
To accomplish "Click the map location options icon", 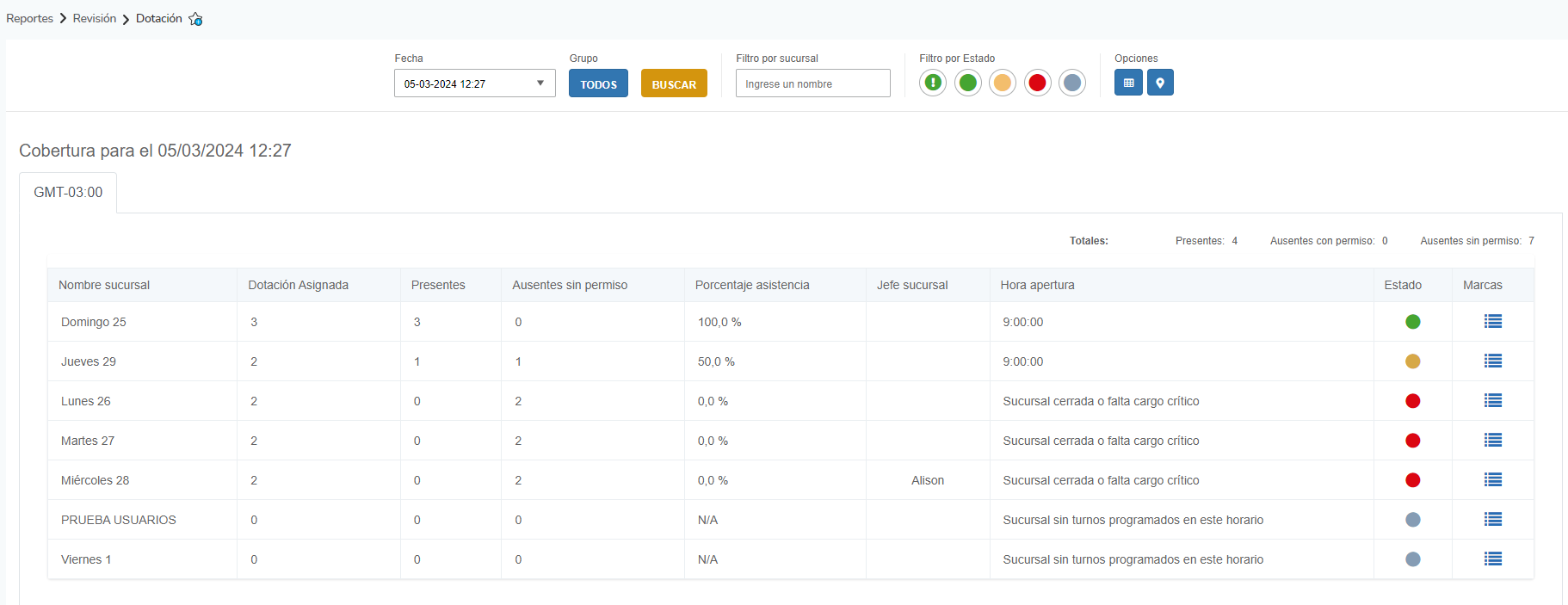I will click(1160, 83).
